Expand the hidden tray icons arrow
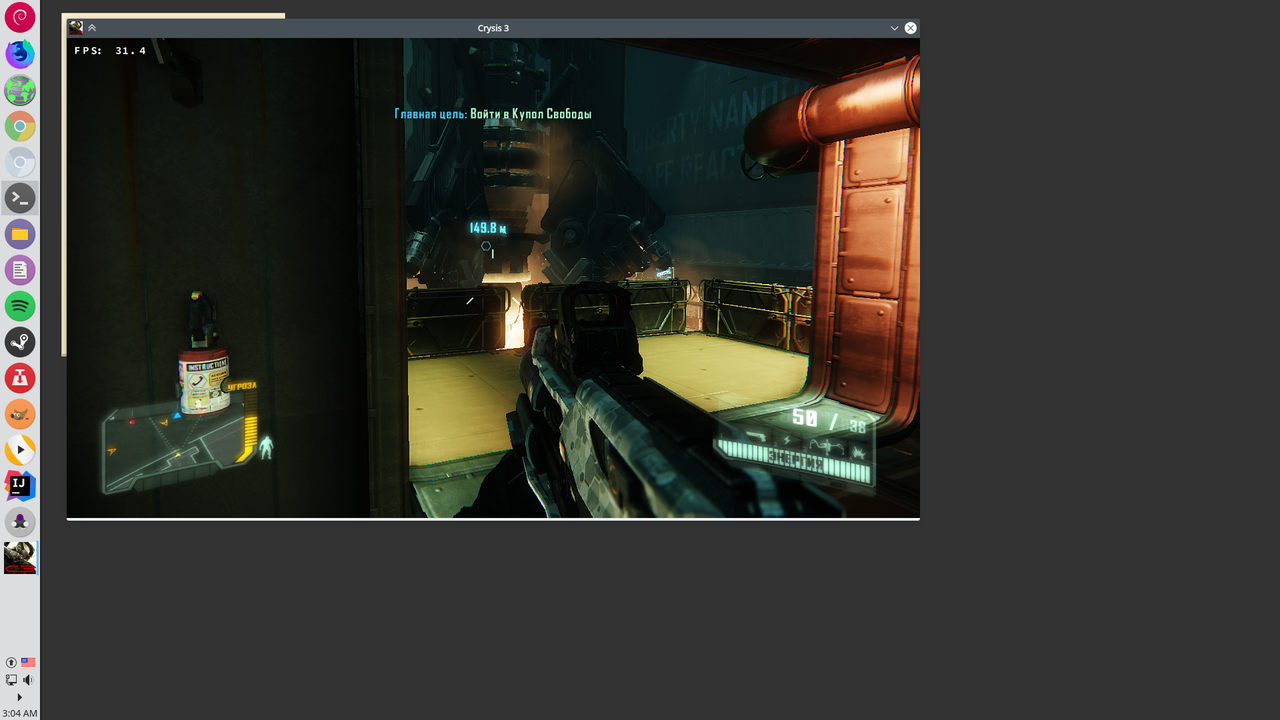 tap(20, 697)
